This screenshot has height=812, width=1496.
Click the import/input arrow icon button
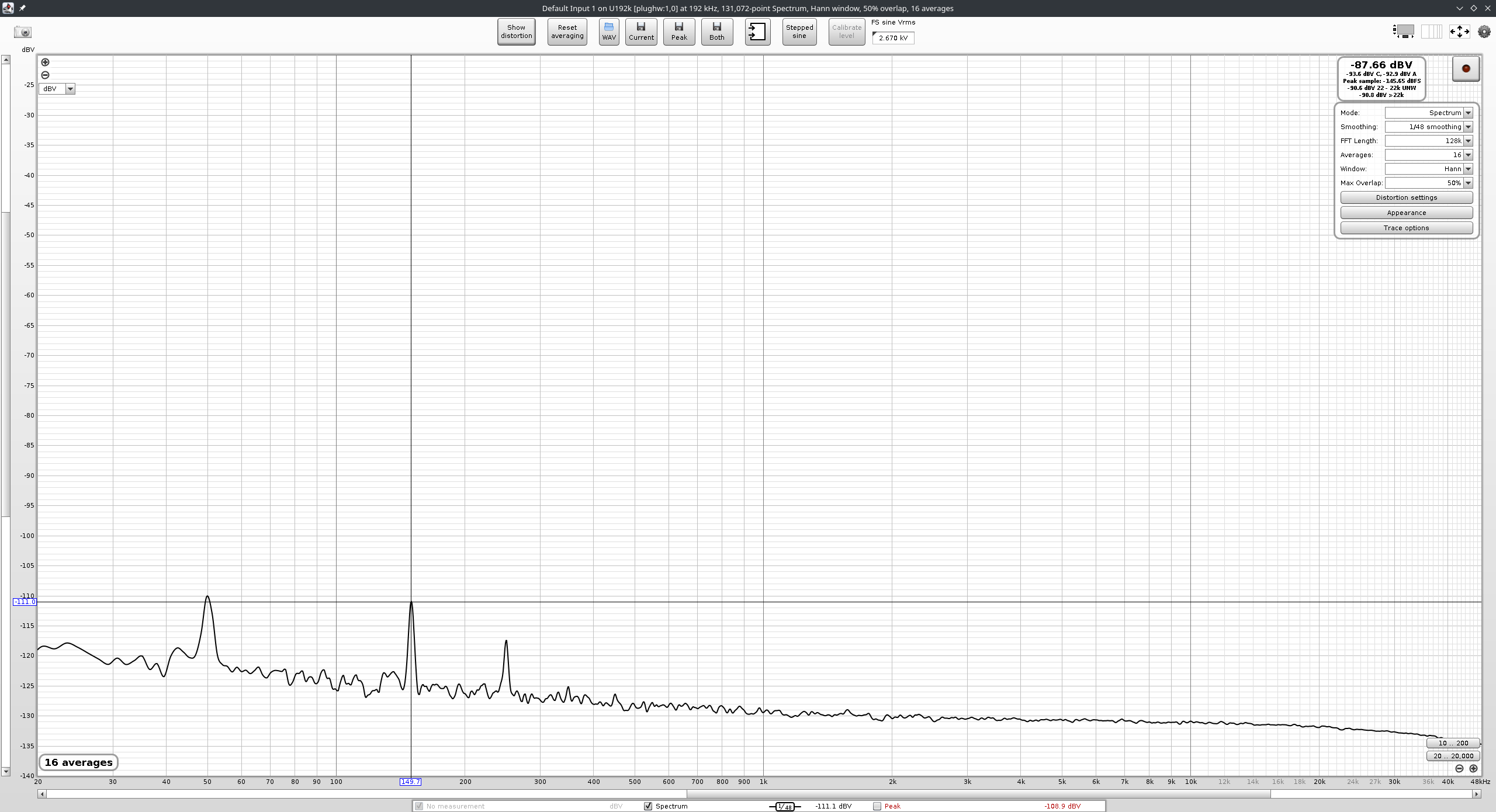(757, 32)
